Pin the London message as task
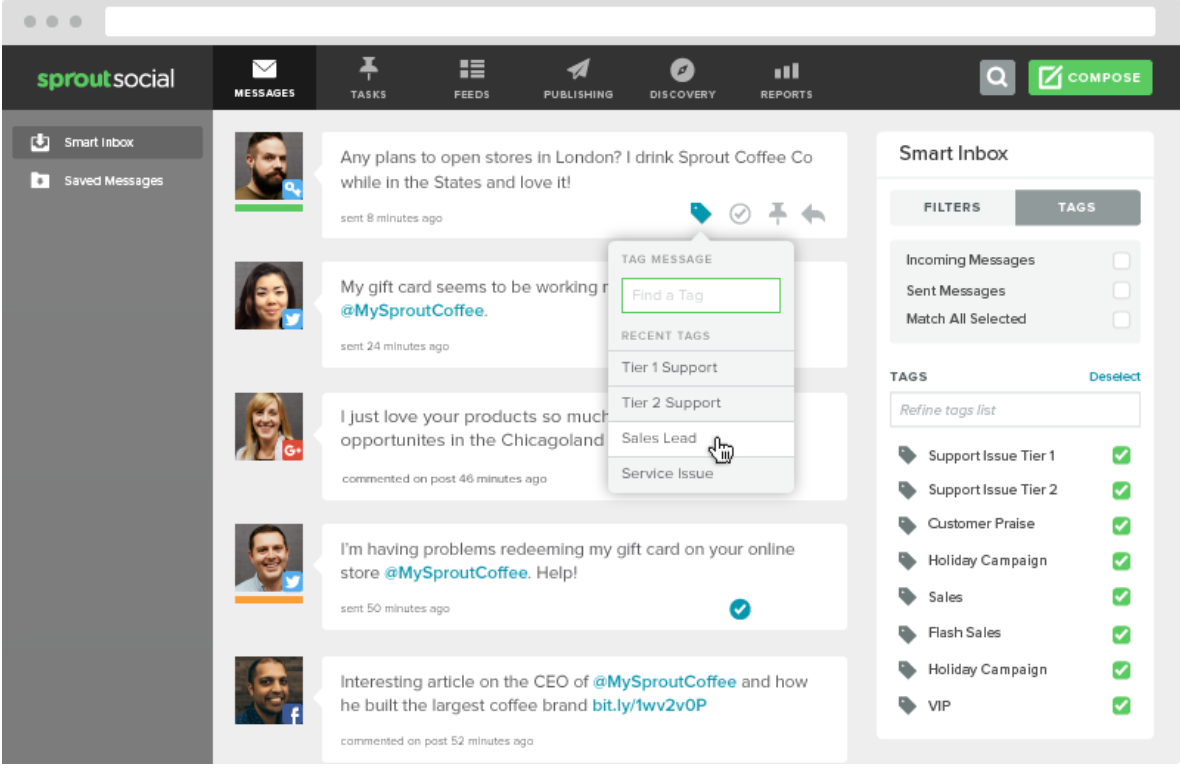 click(x=777, y=214)
